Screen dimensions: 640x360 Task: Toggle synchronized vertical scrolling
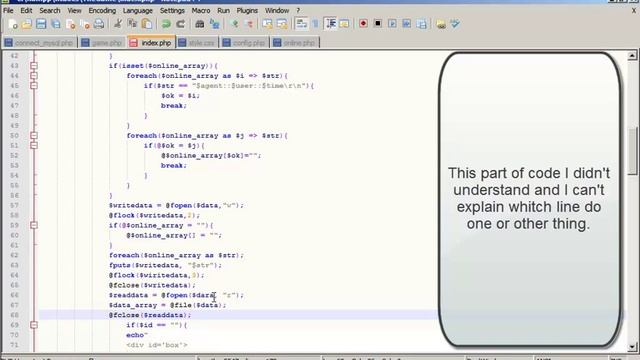(267, 24)
